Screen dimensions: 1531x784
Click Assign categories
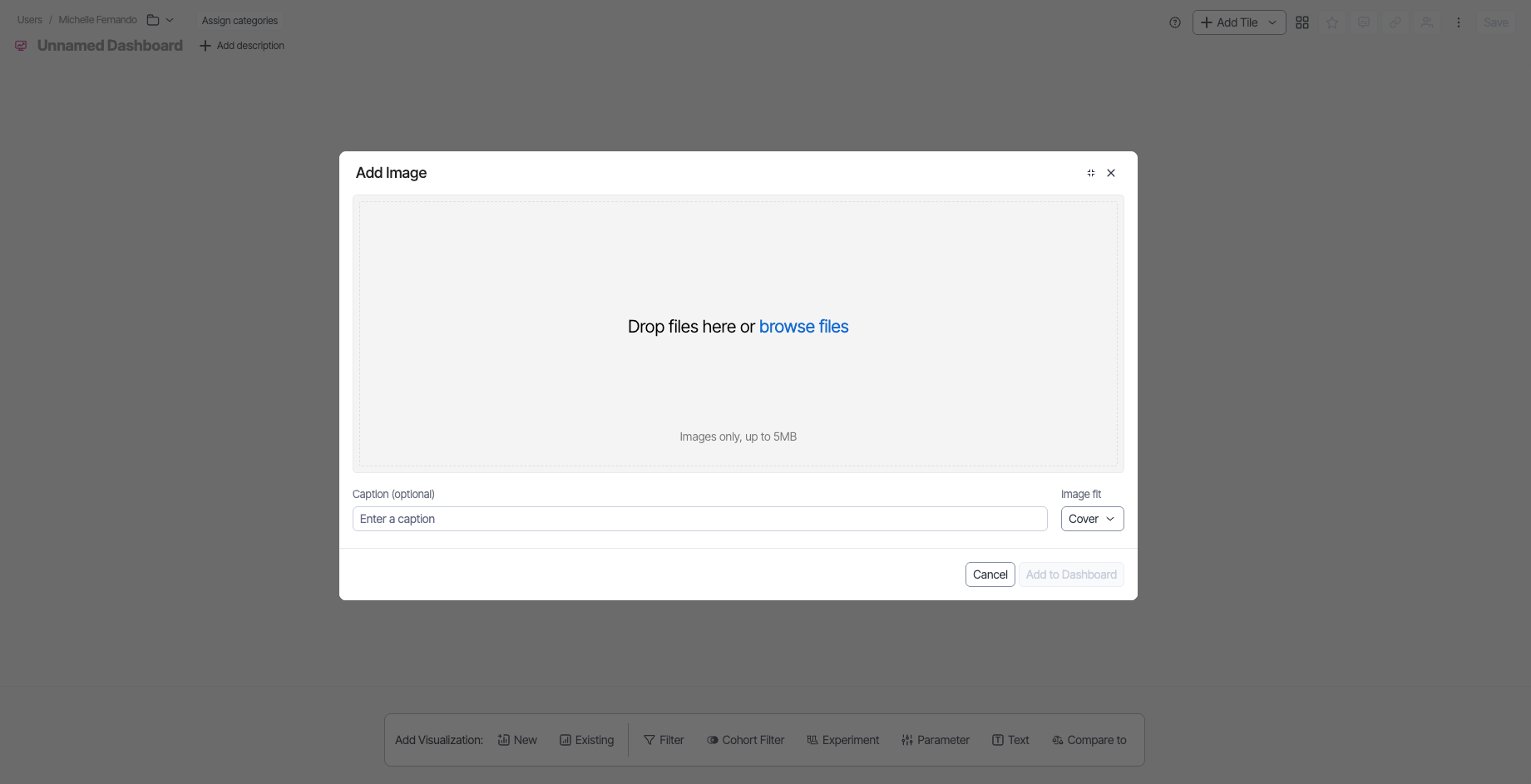click(240, 21)
